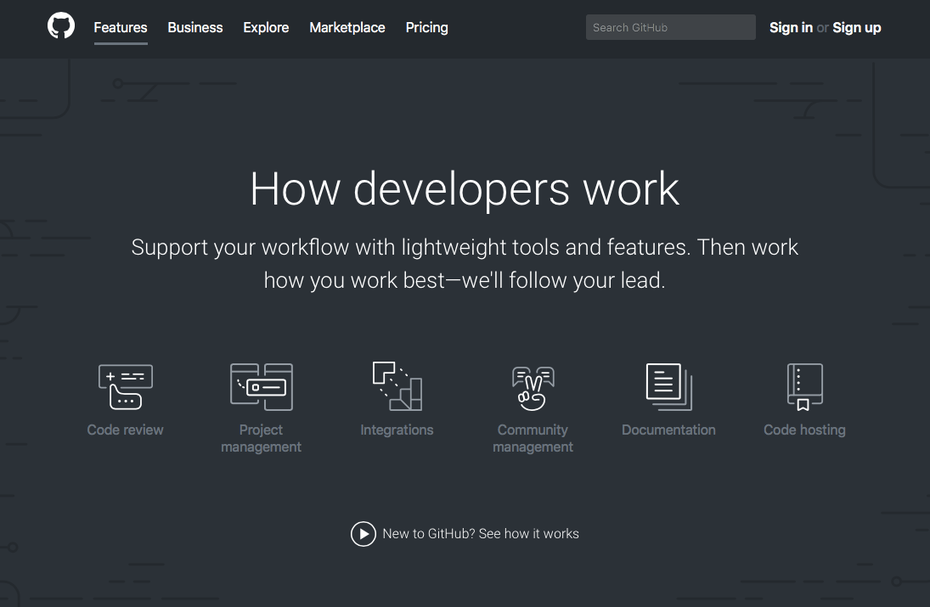This screenshot has height=607, width=930.
Task: Click the Sign up link
Action: (856, 27)
